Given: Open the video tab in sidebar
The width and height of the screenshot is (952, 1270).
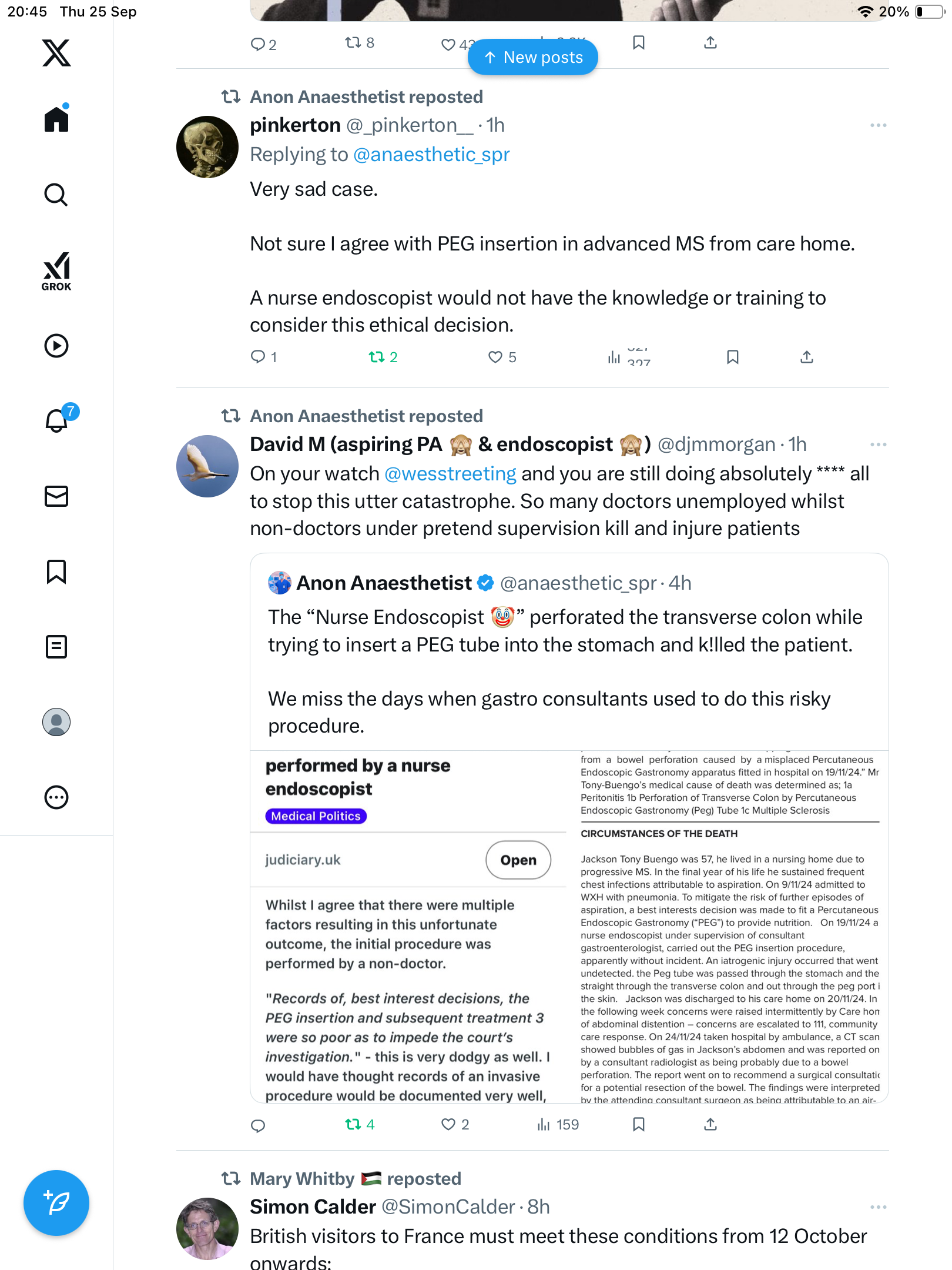Looking at the screenshot, I should pyautogui.click(x=56, y=345).
